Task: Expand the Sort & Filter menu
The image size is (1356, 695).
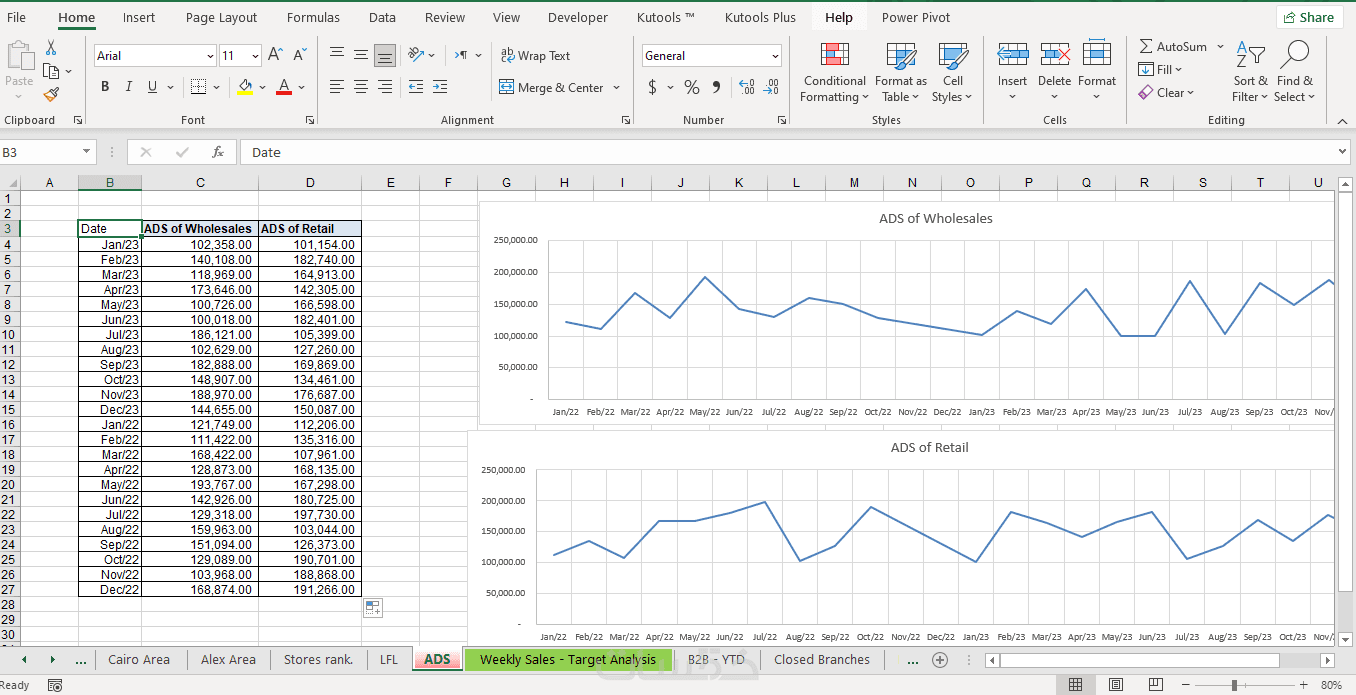Action: (x=1250, y=72)
